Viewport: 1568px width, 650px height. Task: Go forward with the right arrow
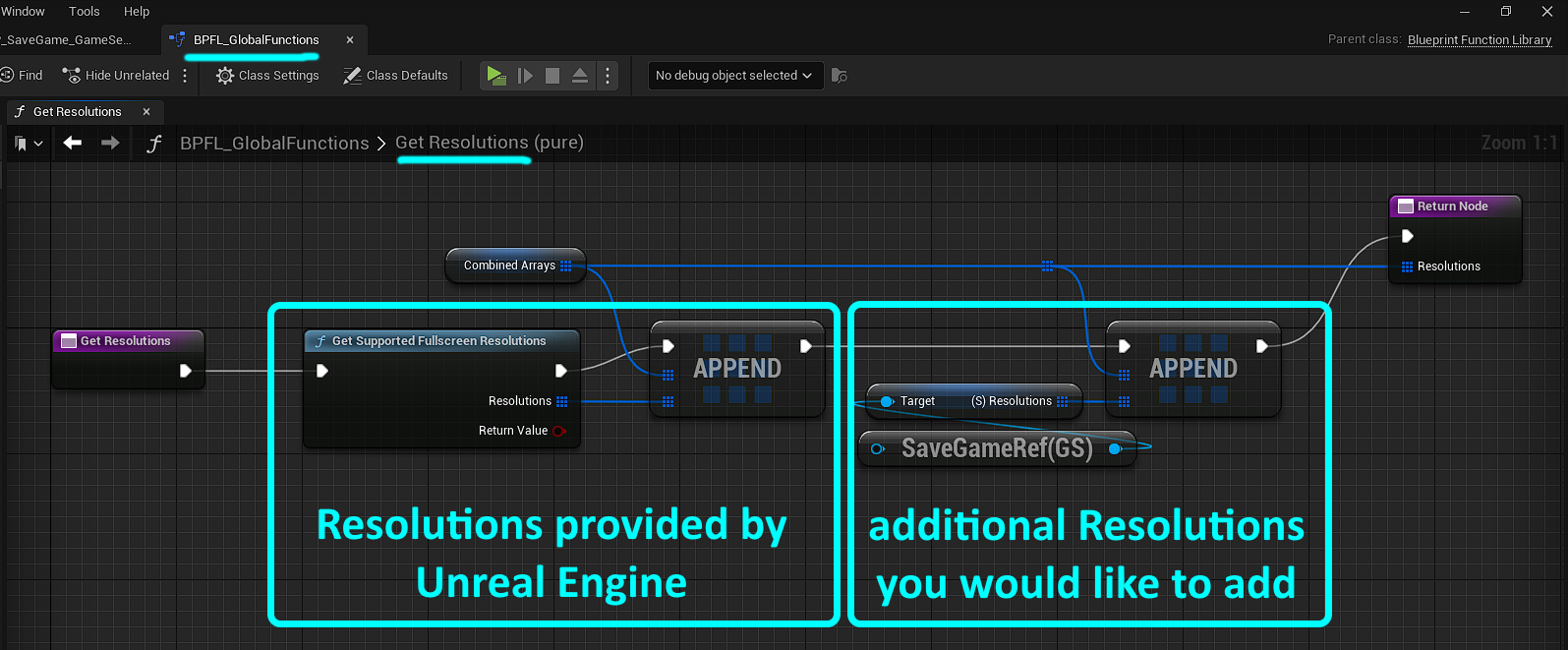pyautogui.click(x=110, y=143)
